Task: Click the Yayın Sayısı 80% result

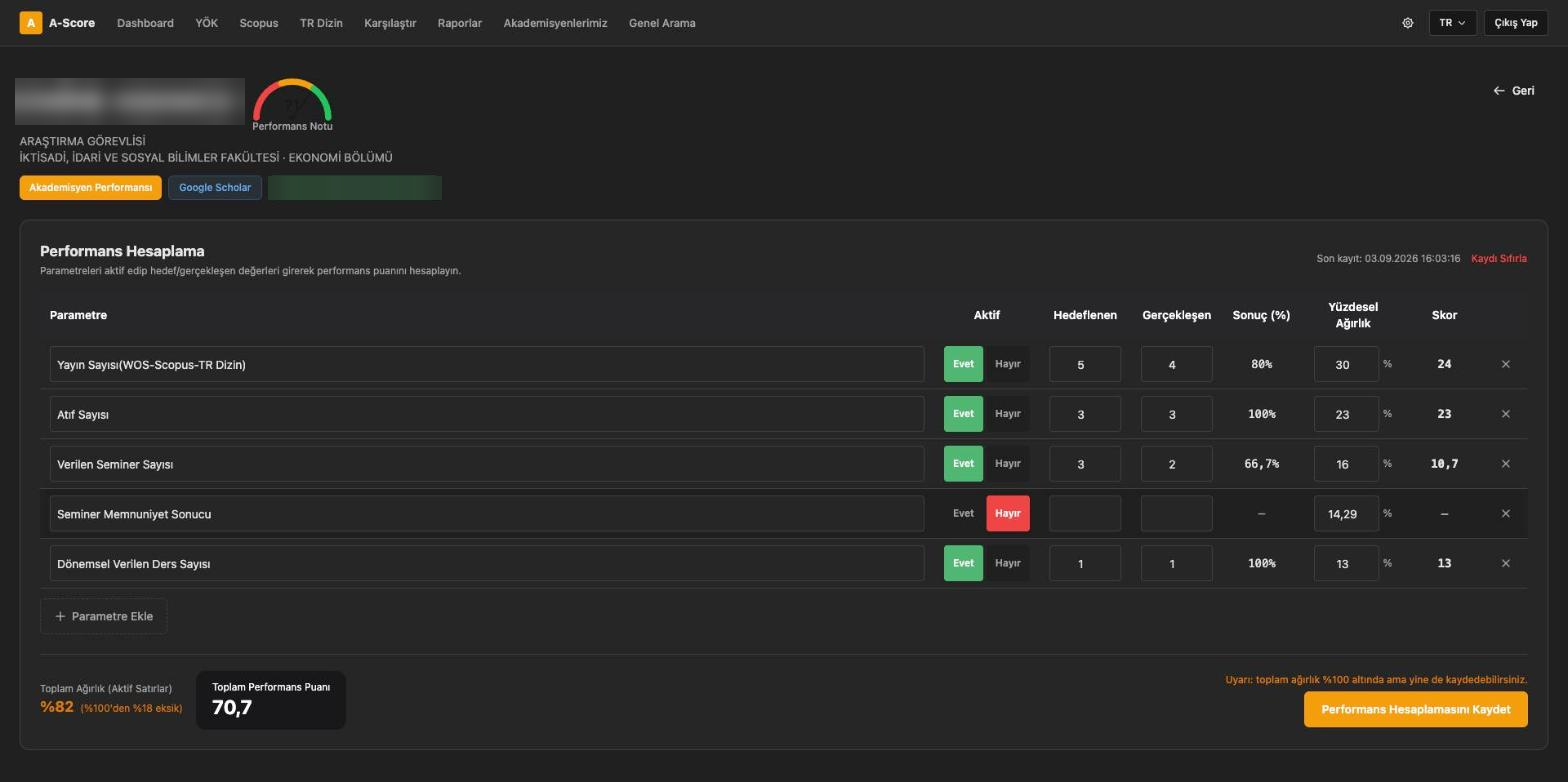Action: click(1262, 364)
